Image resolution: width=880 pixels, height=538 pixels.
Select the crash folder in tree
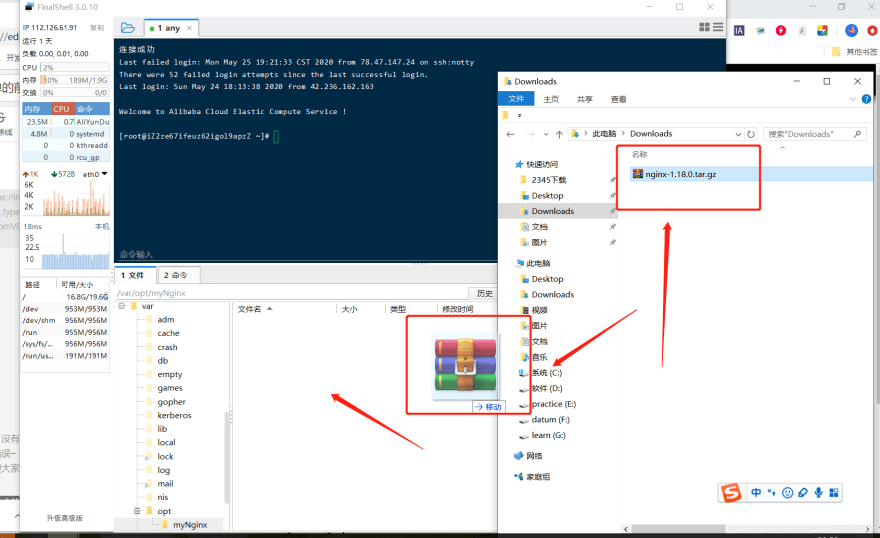[167, 347]
